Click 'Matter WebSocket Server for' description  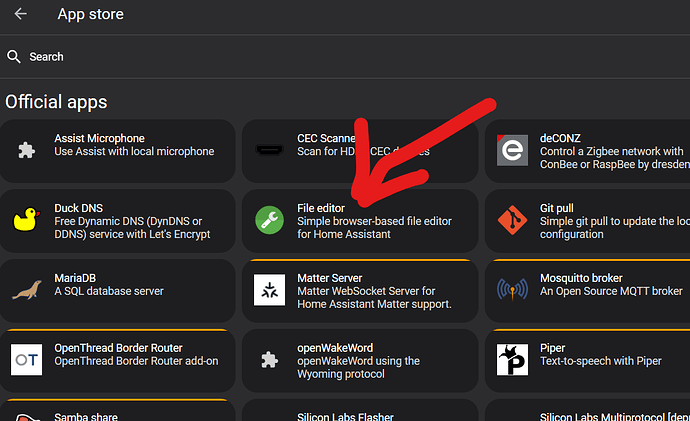point(366,291)
